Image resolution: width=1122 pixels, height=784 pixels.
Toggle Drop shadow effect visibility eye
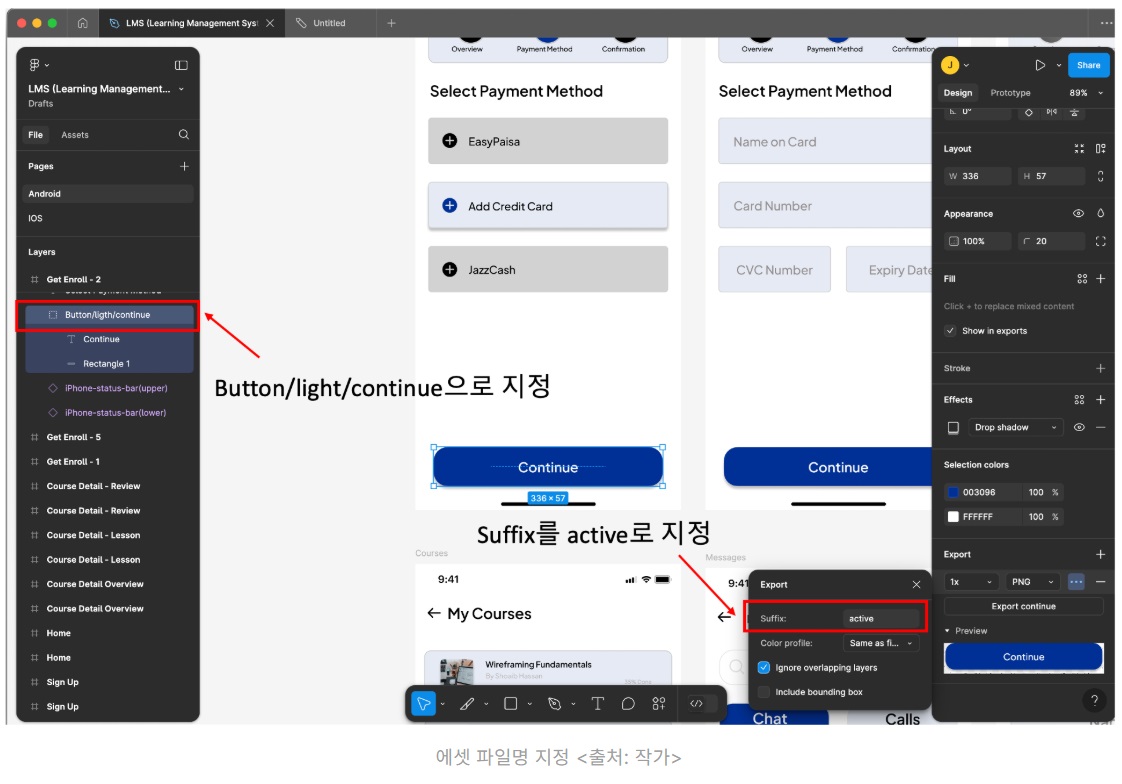coord(1079,427)
